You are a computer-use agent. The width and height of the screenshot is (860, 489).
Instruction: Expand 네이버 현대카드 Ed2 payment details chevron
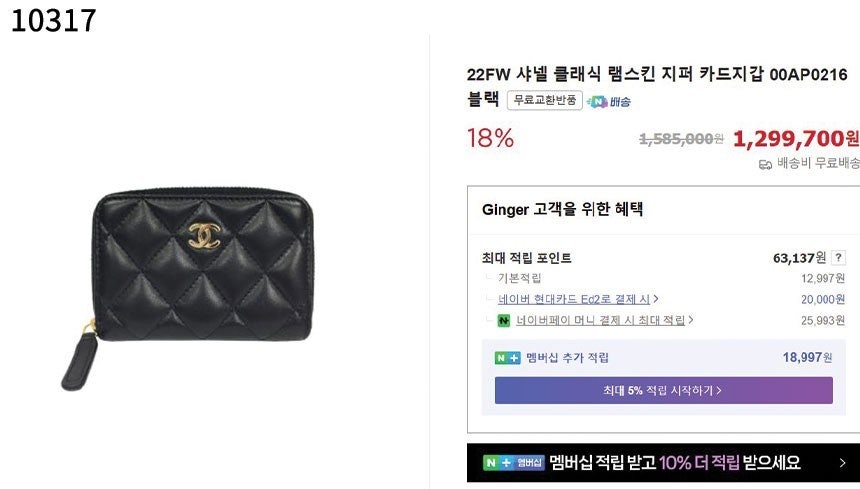656,299
